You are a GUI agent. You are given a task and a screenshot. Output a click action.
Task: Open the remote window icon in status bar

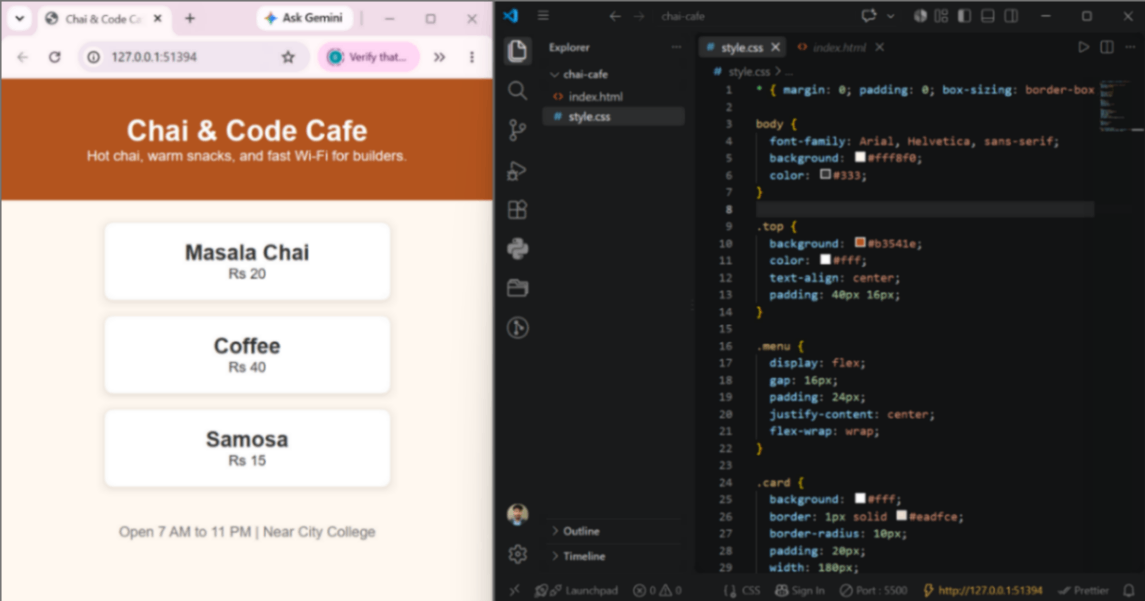[x=515, y=590]
